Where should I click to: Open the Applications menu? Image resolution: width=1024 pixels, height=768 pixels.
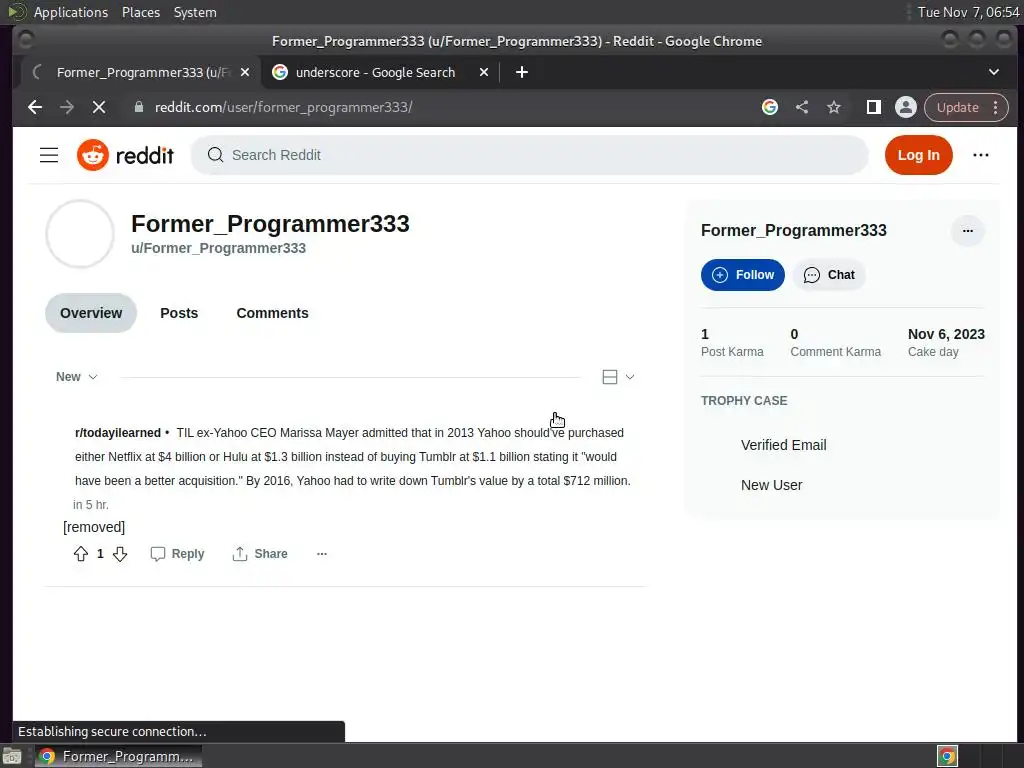[x=71, y=12]
